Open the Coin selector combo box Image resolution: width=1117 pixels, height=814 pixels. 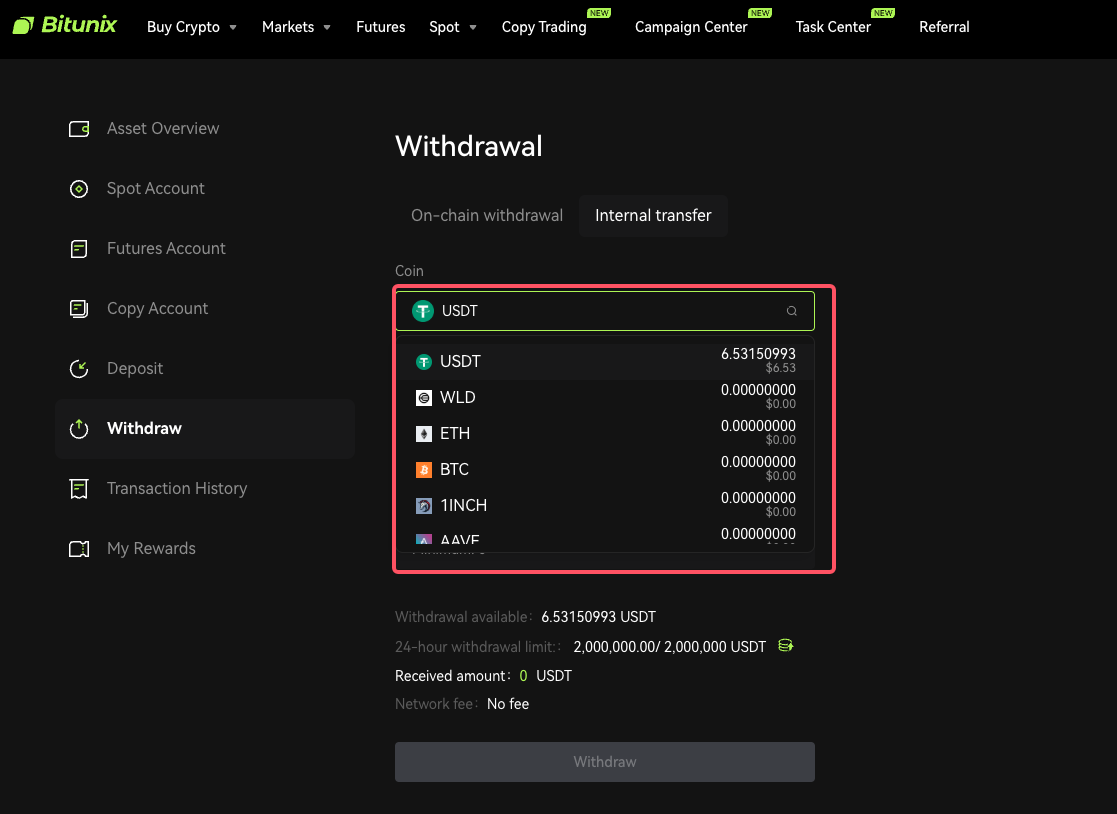point(605,311)
